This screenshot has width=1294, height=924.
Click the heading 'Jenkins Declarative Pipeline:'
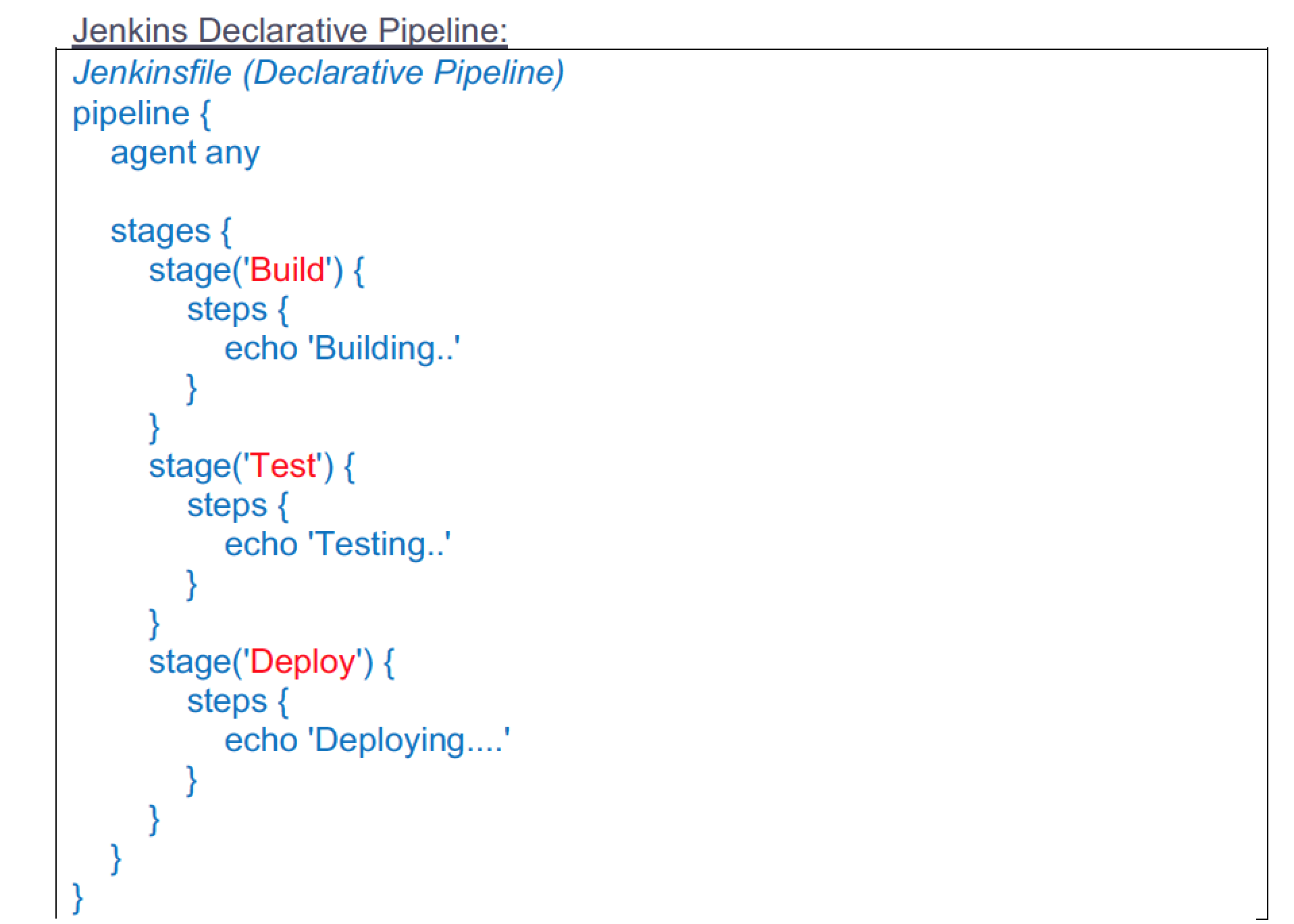point(290,30)
